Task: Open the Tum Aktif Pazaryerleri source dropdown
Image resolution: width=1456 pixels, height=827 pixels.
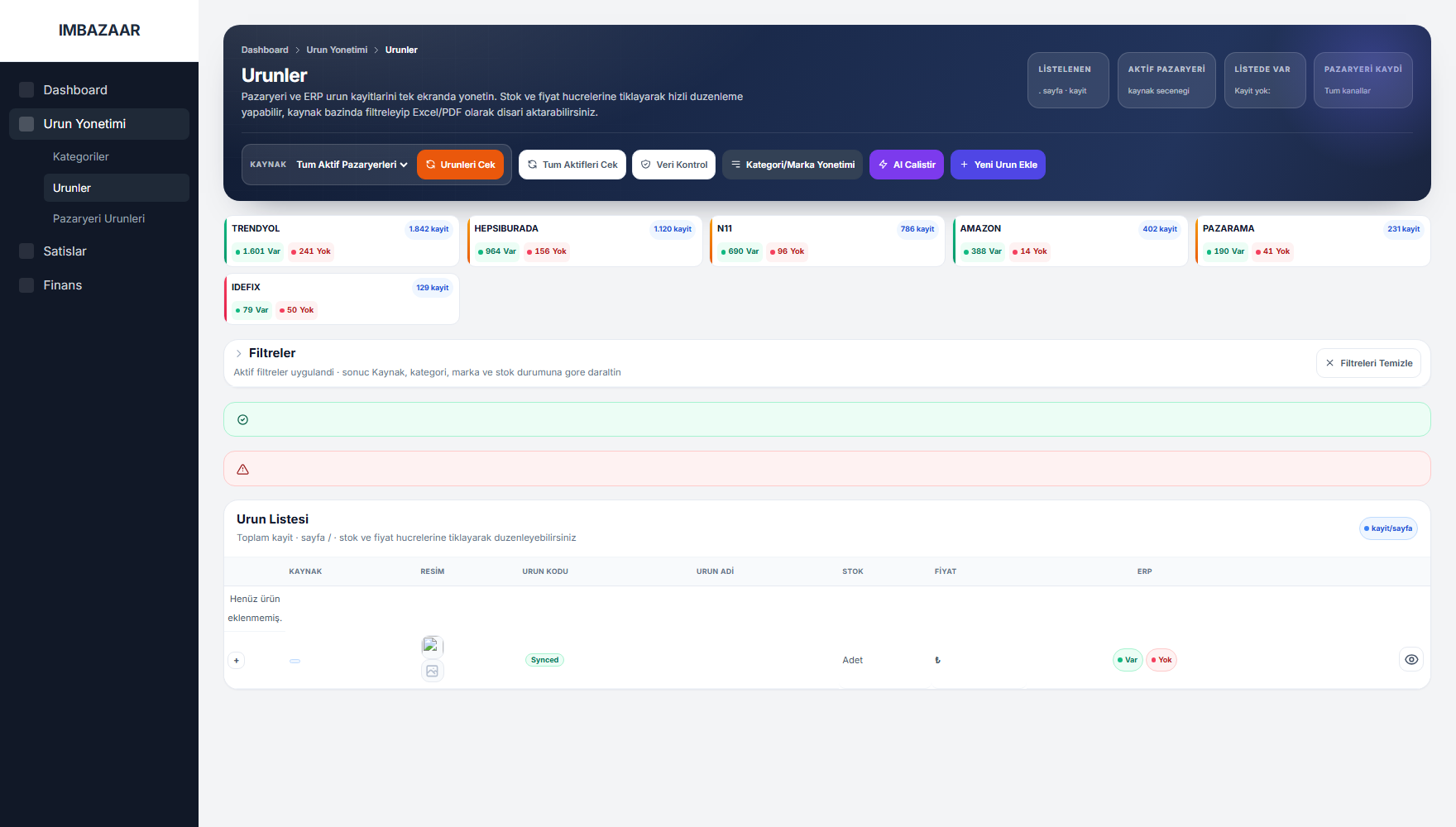Action: pyautogui.click(x=352, y=165)
